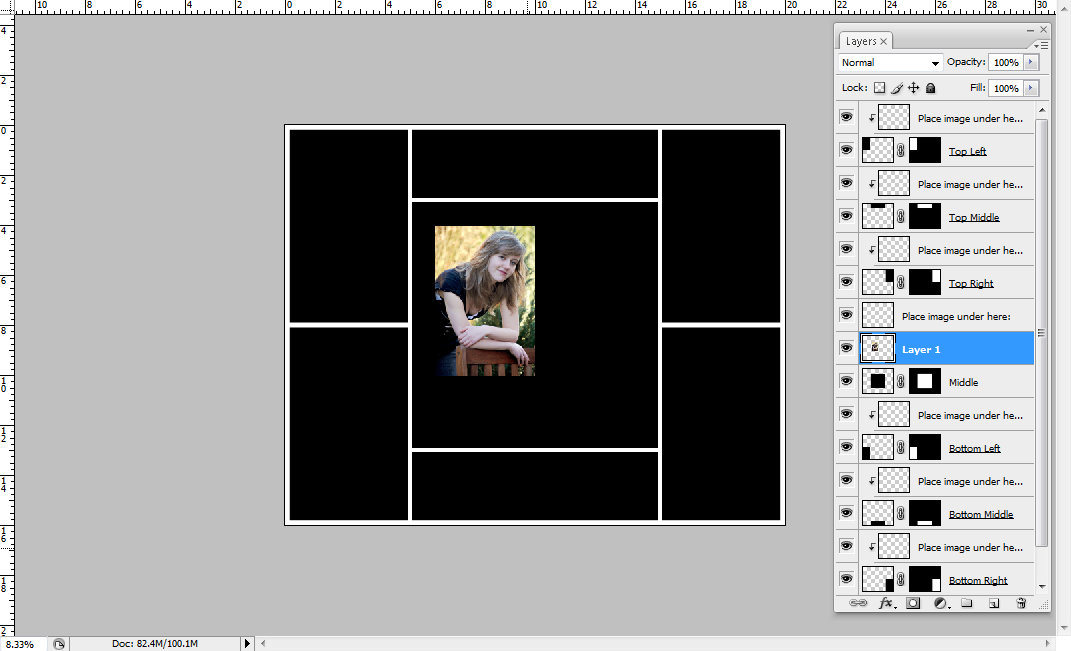Click horizontal scrollbar left arrow
The image size is (1071, 651).
tap(263, 643)
